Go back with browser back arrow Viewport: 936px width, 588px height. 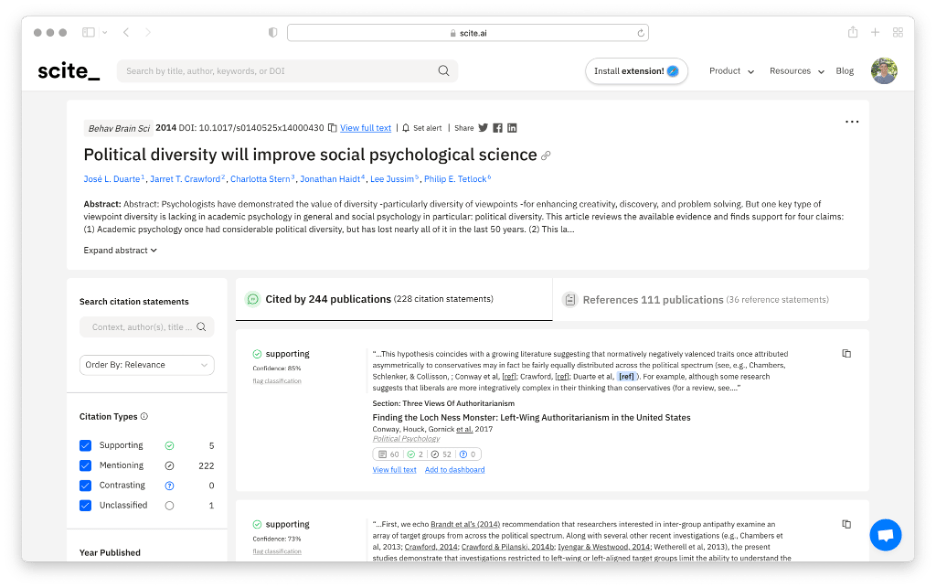tap(126, 32)
